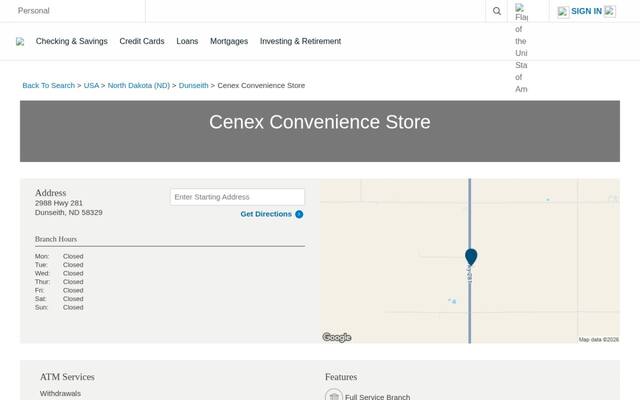Select the blue map location pin
This screenshot has height=400, width=640.
tap(471, 258)
